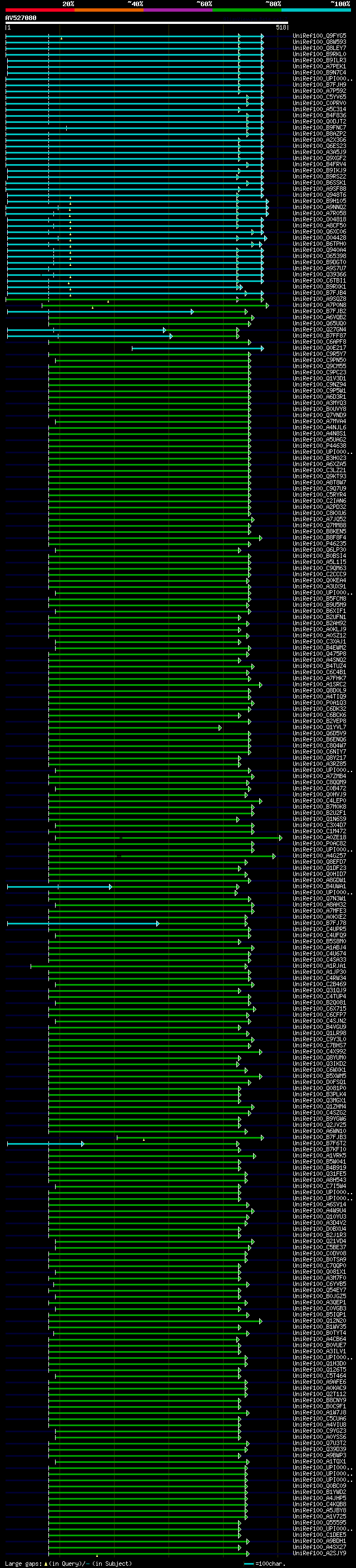The height and width of the screenshot is (1568, 356).
Task: Select hit label UniRef100_P44638
Action: 319,446
